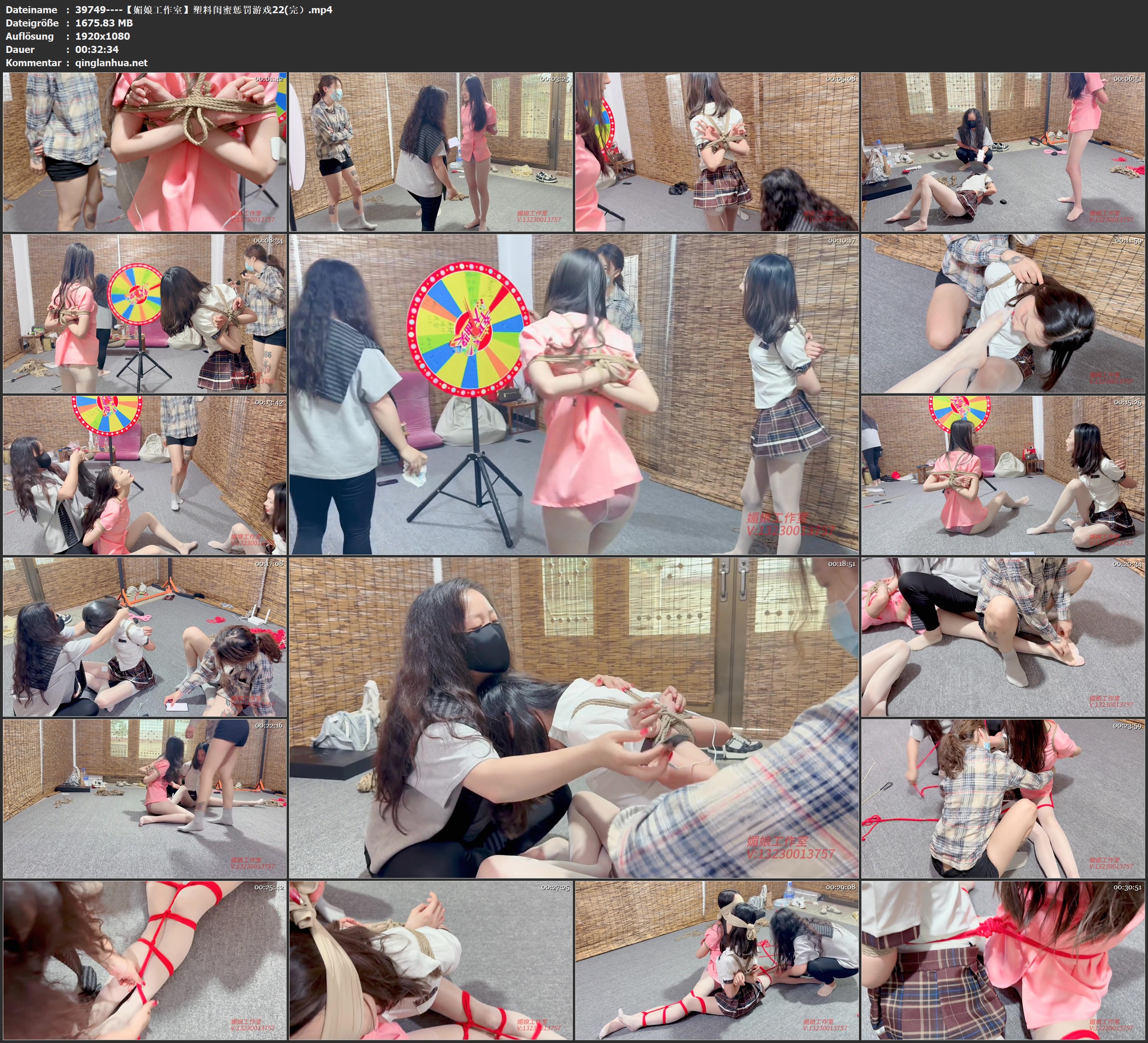Screen dimensions: 1148x1043
Task: Open the thumbnail at 00:29:08
Action: click(717, 960)
